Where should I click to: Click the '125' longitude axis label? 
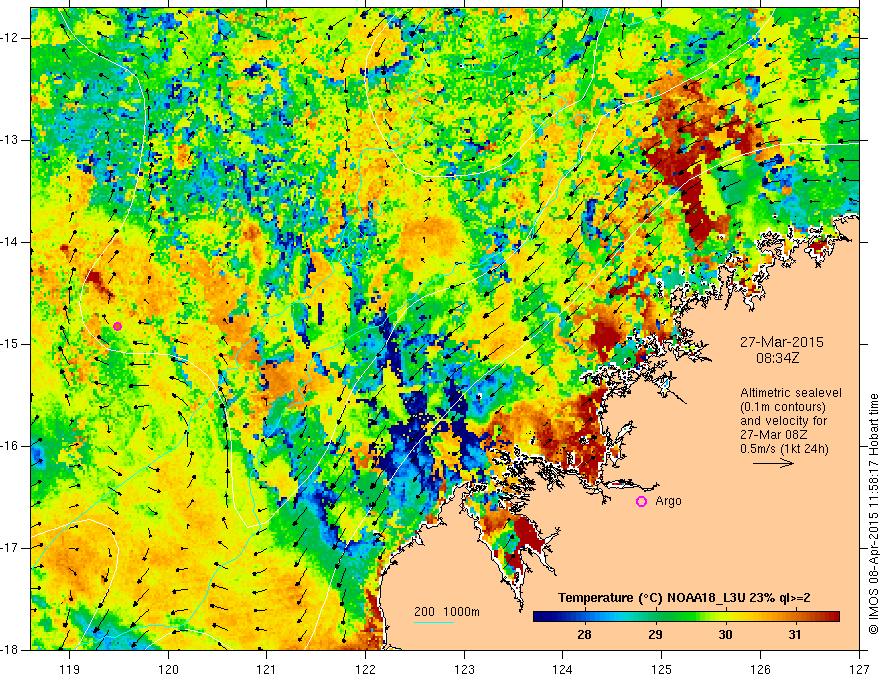662,670
